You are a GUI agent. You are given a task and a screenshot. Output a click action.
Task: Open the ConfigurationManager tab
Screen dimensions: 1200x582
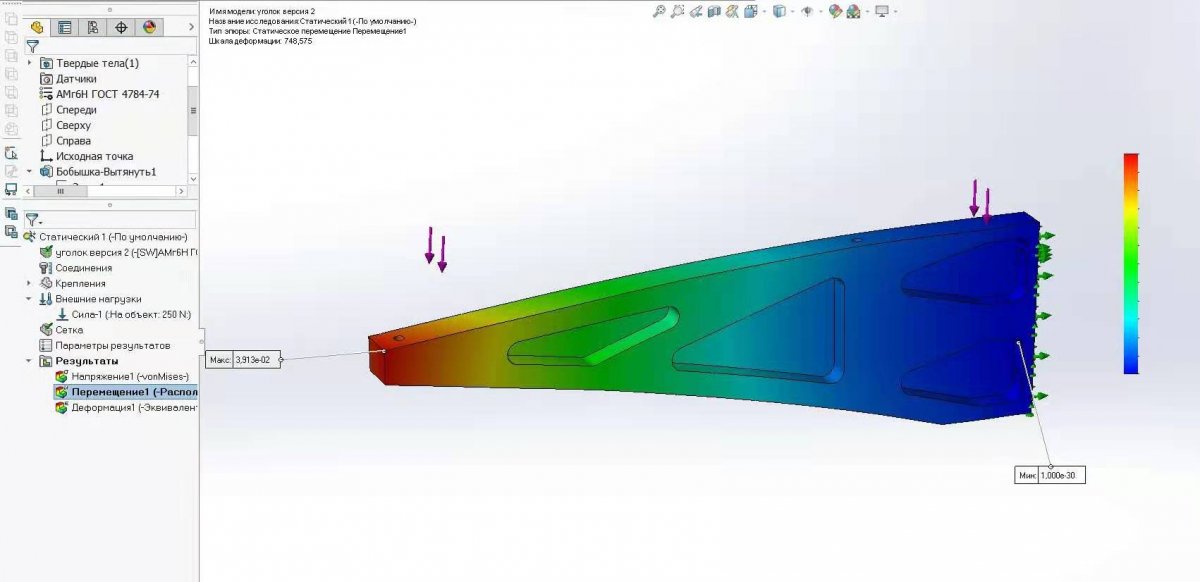tap(93, 27)
